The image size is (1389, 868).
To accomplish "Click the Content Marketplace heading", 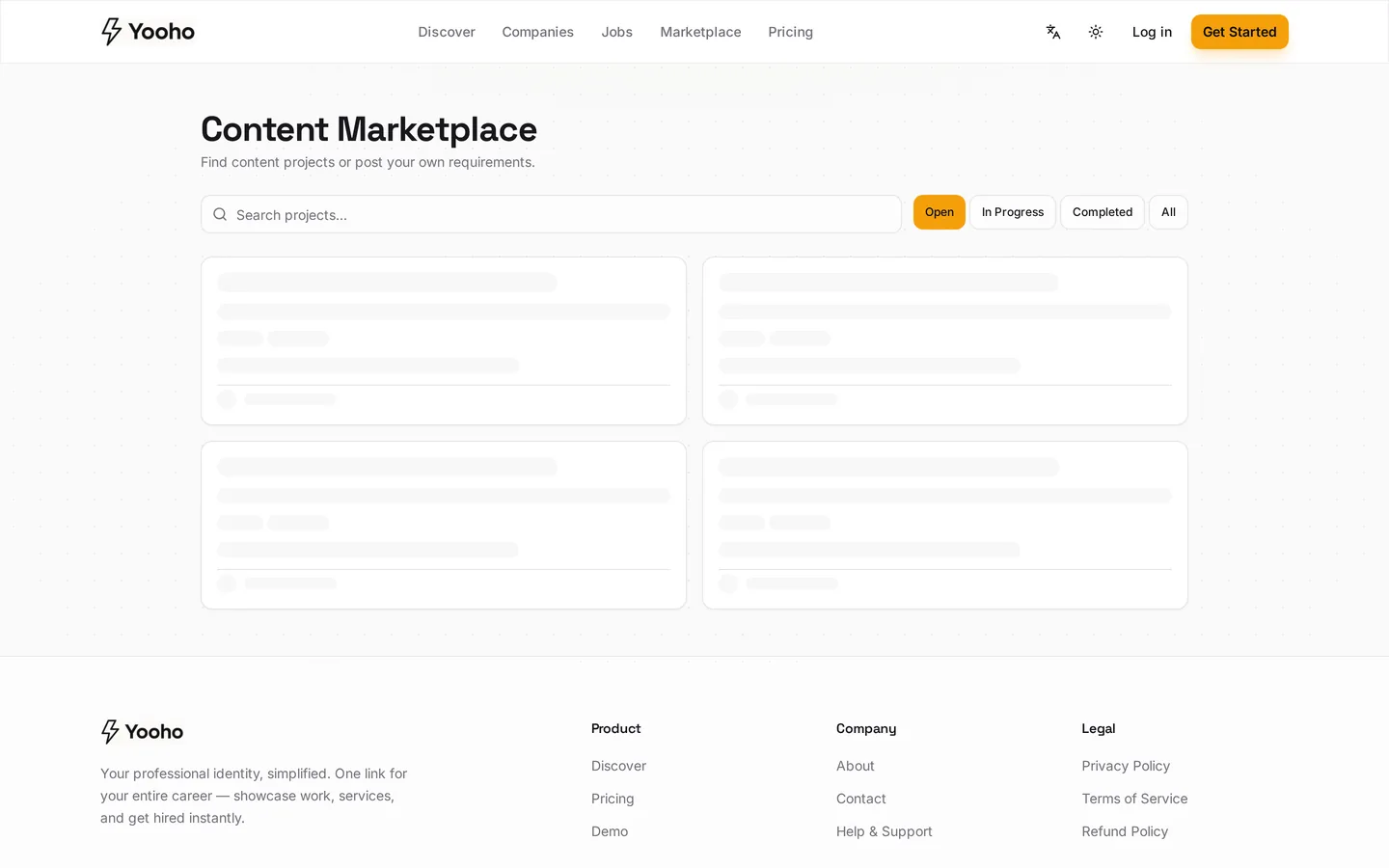I will (x=368, y=129).
